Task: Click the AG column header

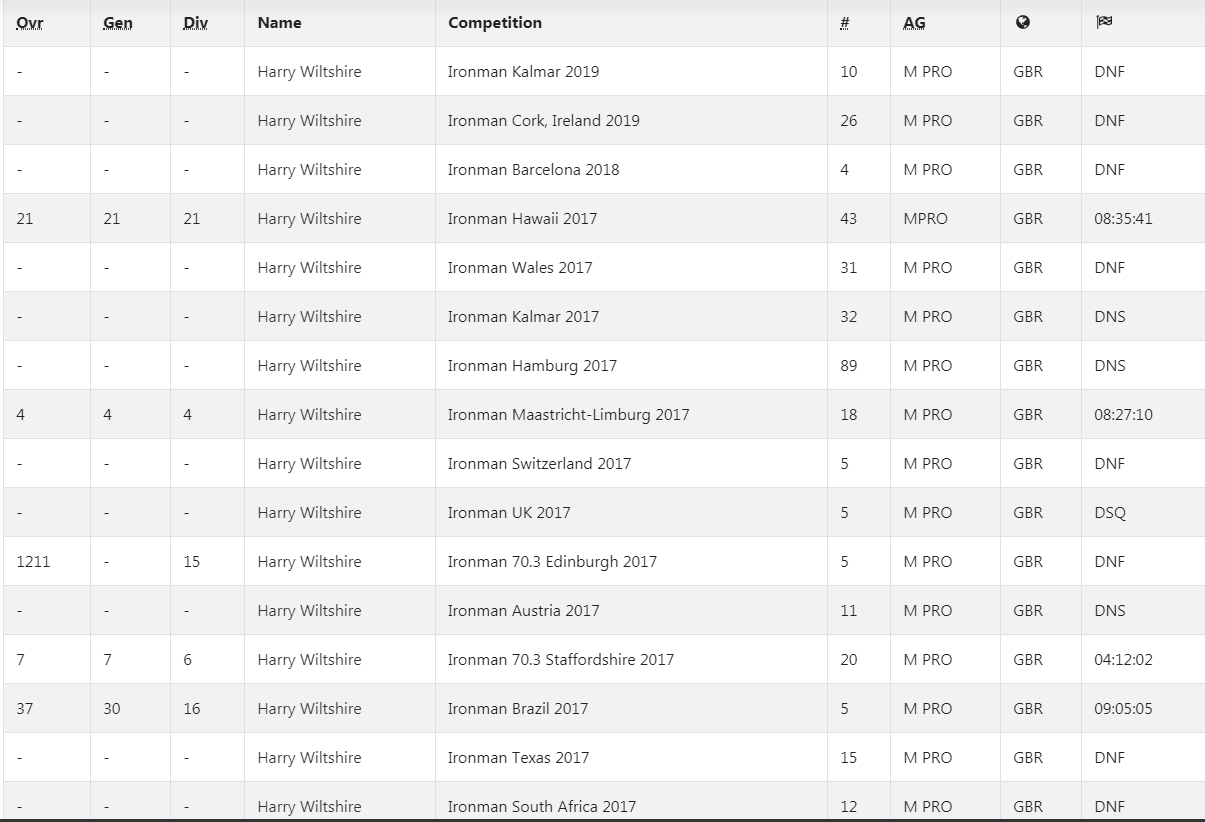Action: [x=914, y=23]
